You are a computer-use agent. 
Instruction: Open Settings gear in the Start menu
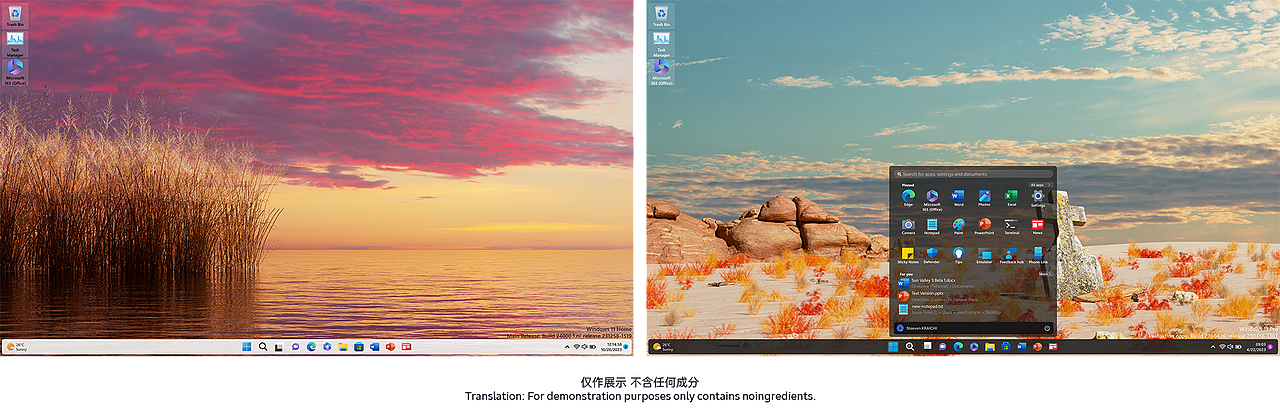point(1038,198)
